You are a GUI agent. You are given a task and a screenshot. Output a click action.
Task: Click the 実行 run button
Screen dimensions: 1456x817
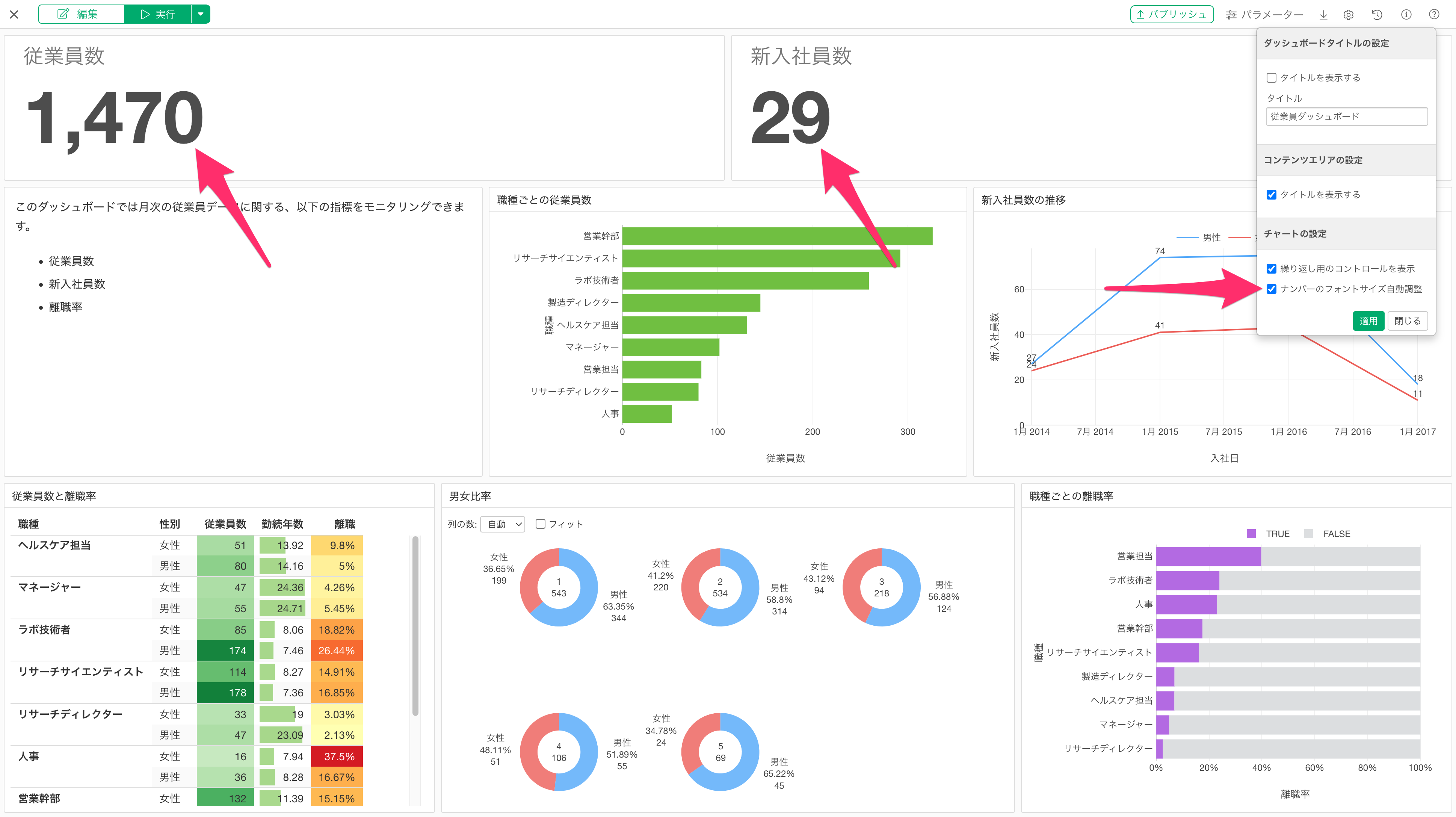pos(158,14)
